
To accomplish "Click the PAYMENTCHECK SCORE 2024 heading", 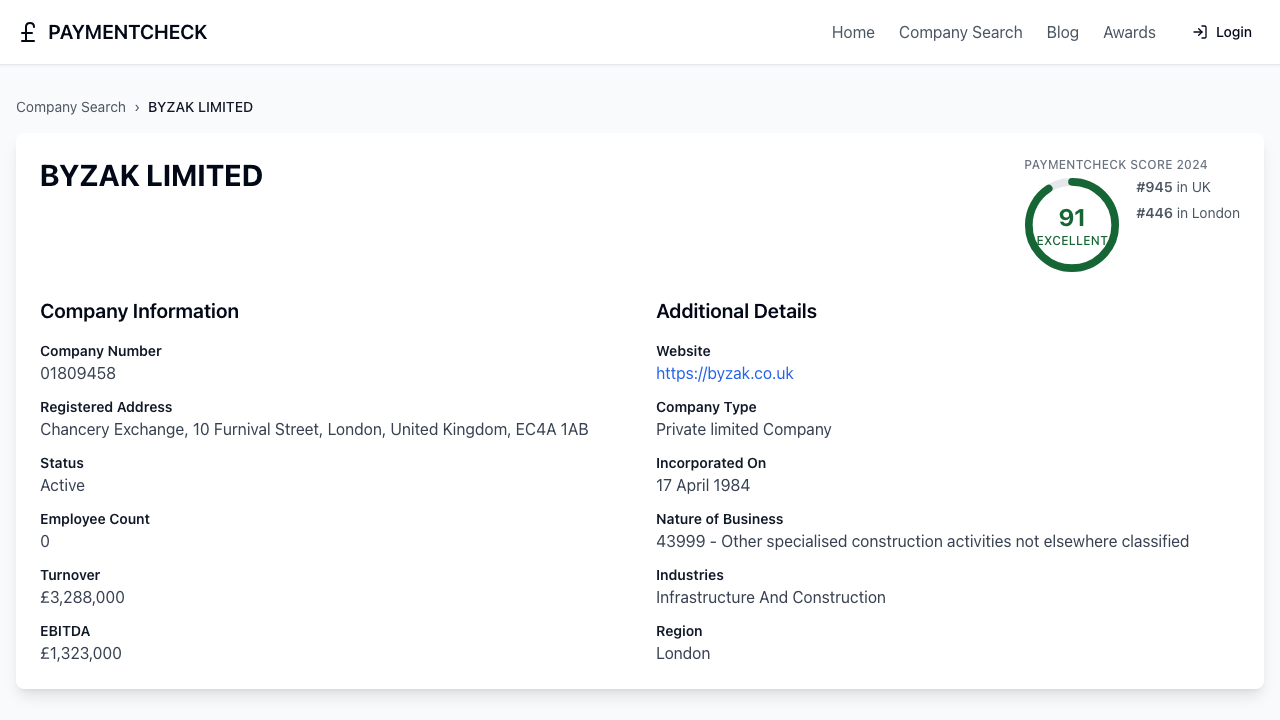I will (x=1116, y=164).
